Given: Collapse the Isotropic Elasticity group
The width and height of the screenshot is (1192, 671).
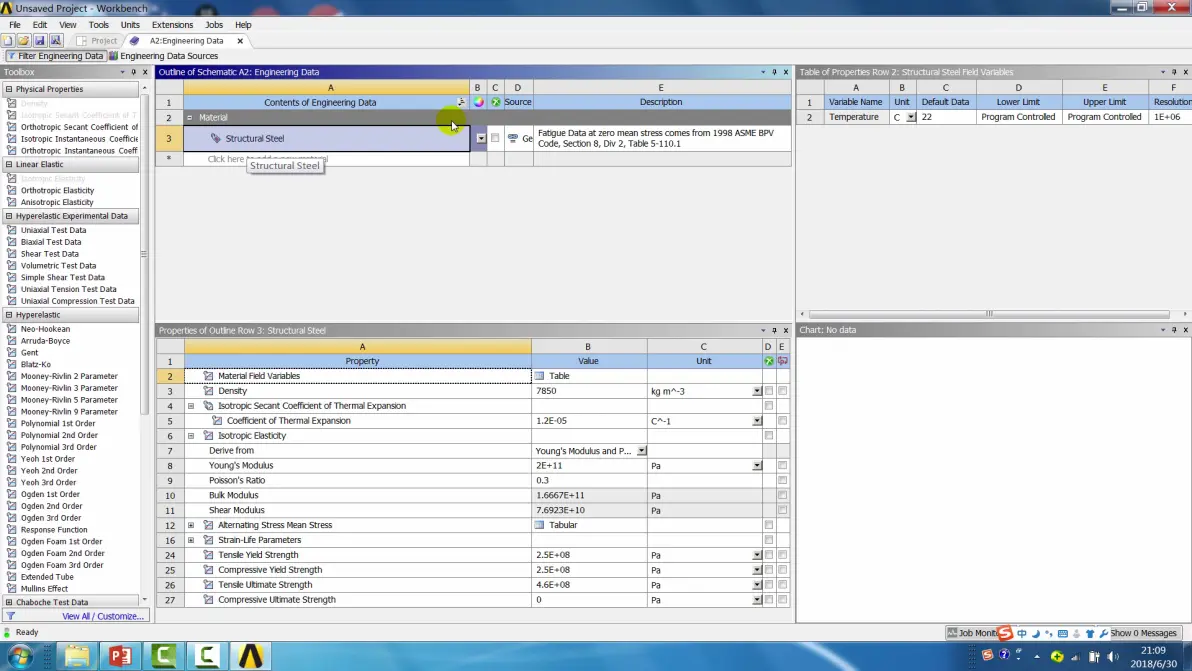Looking at the screenshot, I should (x=191, y=436).
